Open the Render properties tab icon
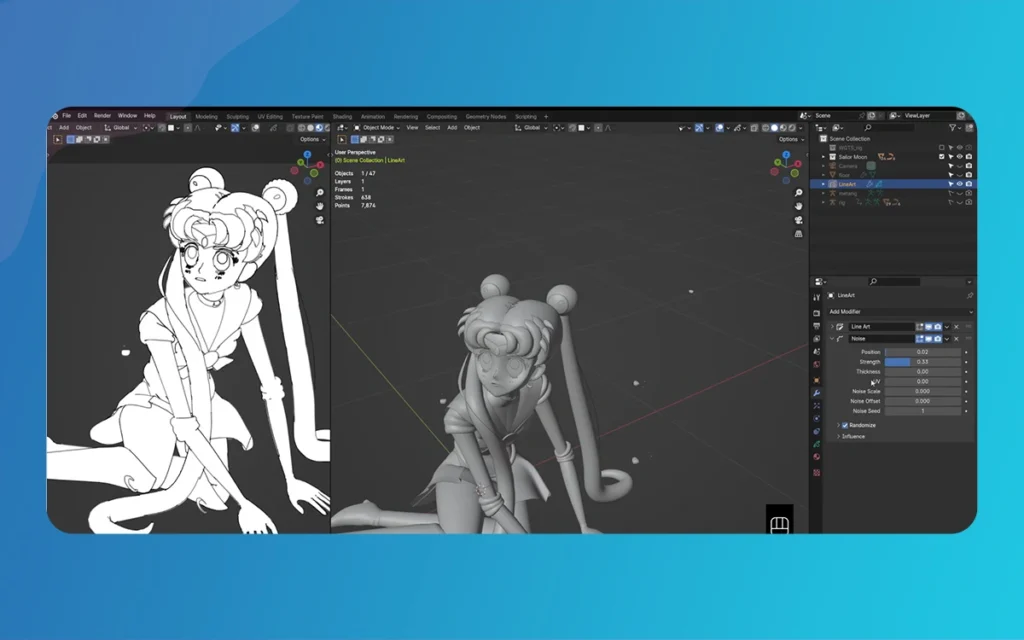This screenshot has height=640, width=1024. tap(816, 313)
